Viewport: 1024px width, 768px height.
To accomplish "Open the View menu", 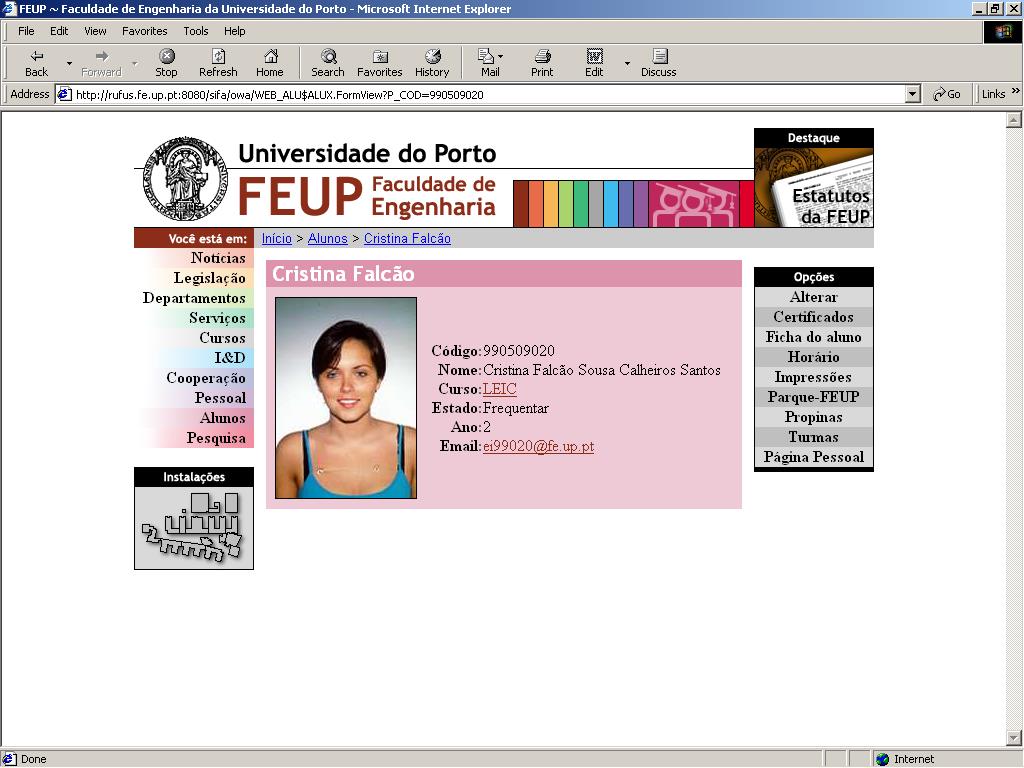I will pos(95,31).
